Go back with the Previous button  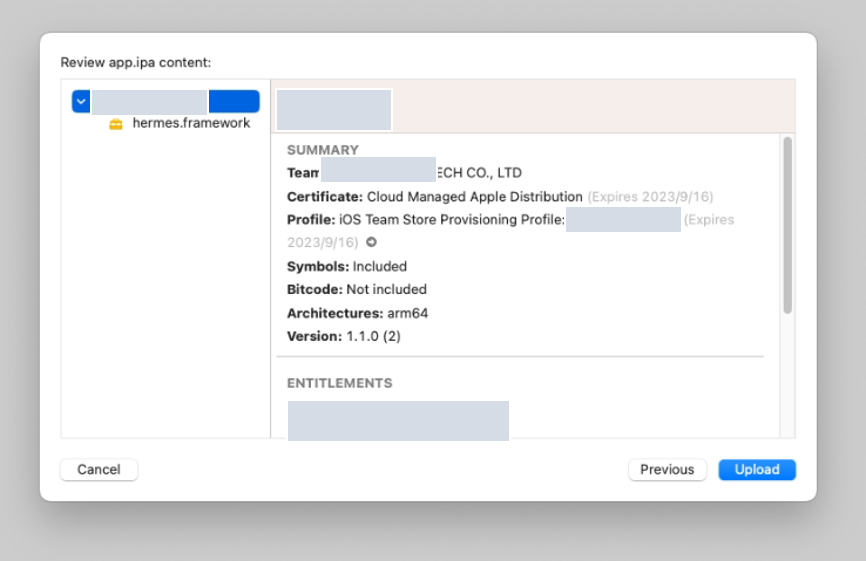[x=667, y=470]
